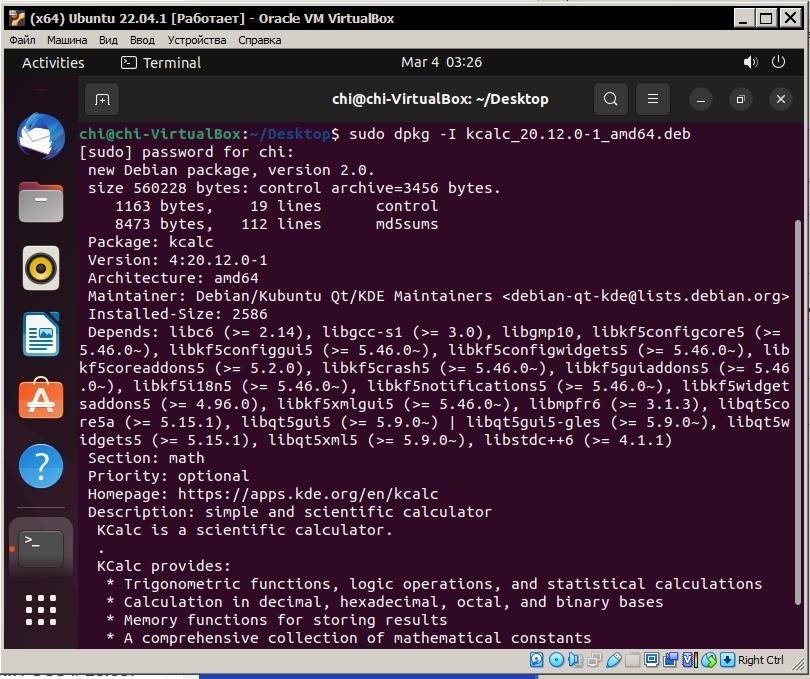Click the kcalc_20.12.0-1_amd64.deb filename in command
The height and width of the screenshot is (679, 810).
(x=578, y=134)
